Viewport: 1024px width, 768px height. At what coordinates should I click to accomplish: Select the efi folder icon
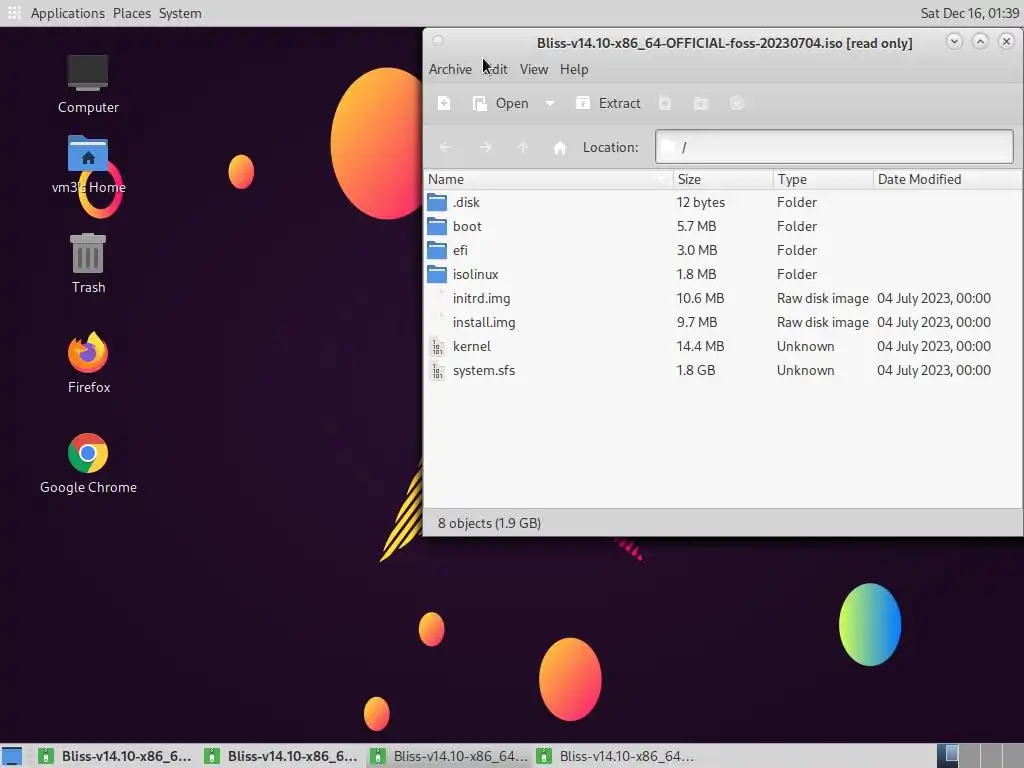pos(437,250)
